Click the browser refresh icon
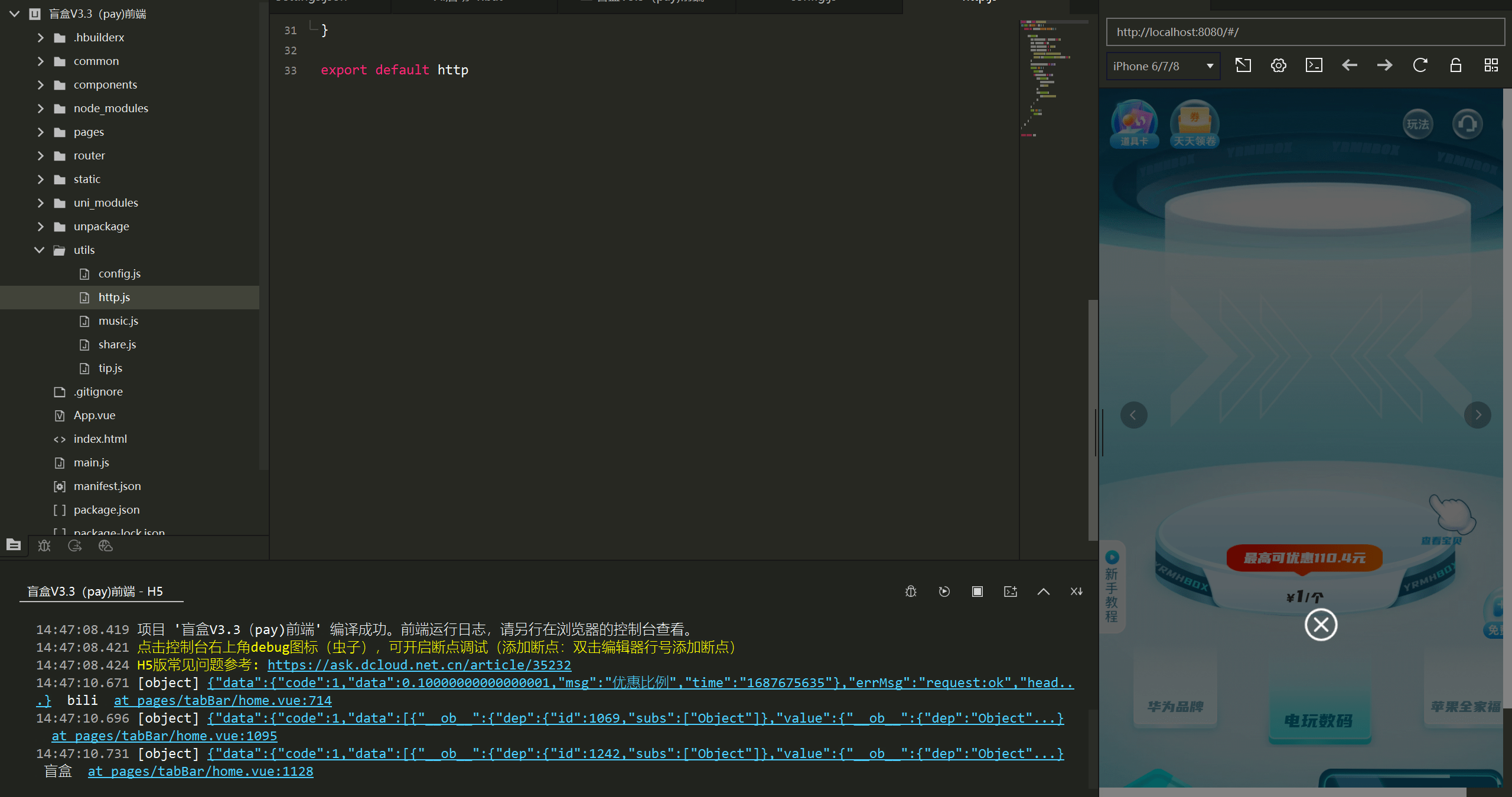The width and height of the screenshot is (1512, 797). [x=1420, y=66]
